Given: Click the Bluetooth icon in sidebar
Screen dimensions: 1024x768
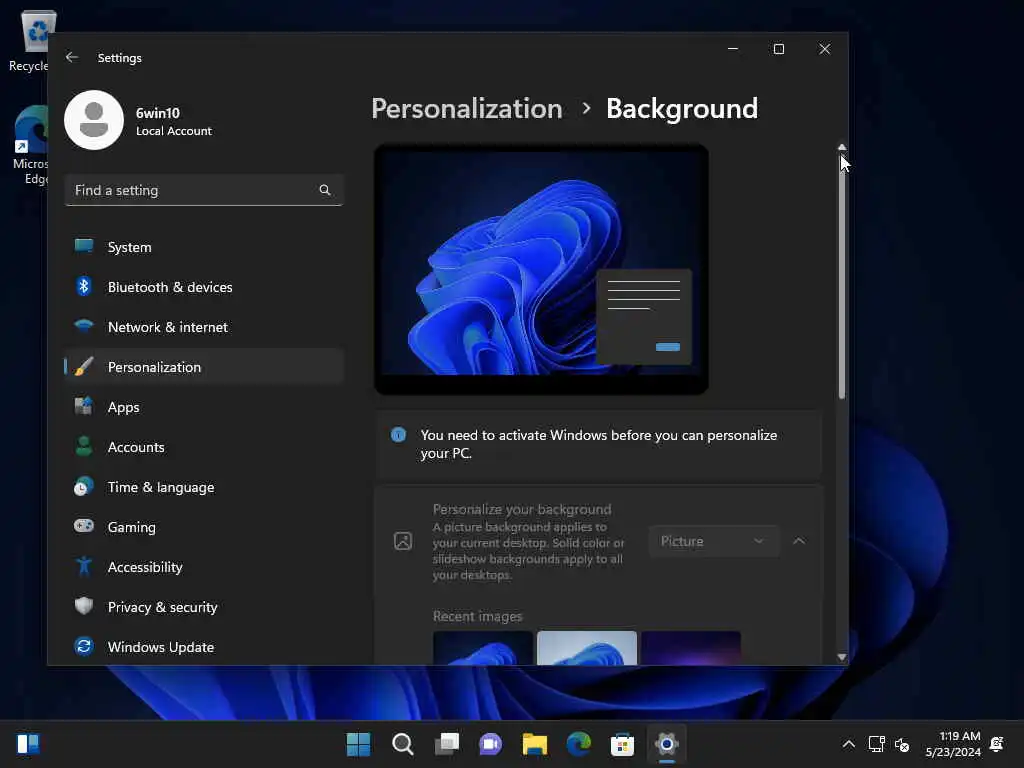Looking at the screenshot, I should click(84, 286).
